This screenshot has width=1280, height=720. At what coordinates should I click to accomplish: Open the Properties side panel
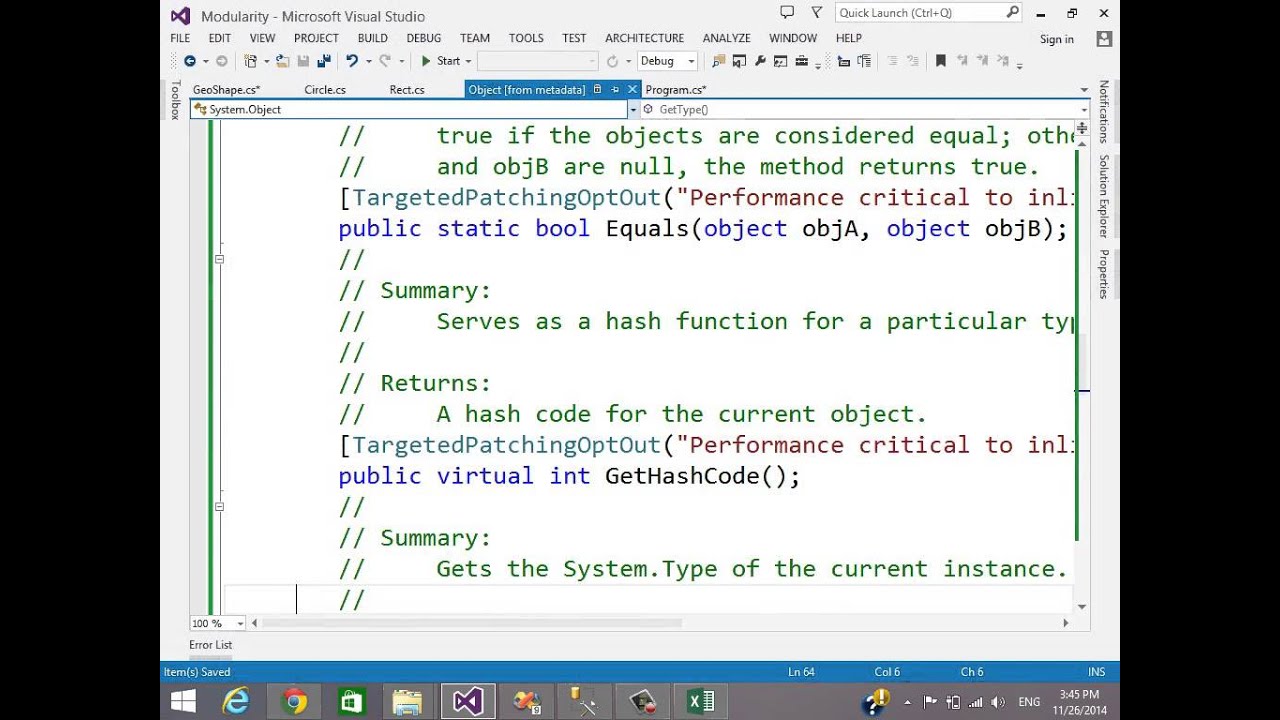tap(1104, 274)
